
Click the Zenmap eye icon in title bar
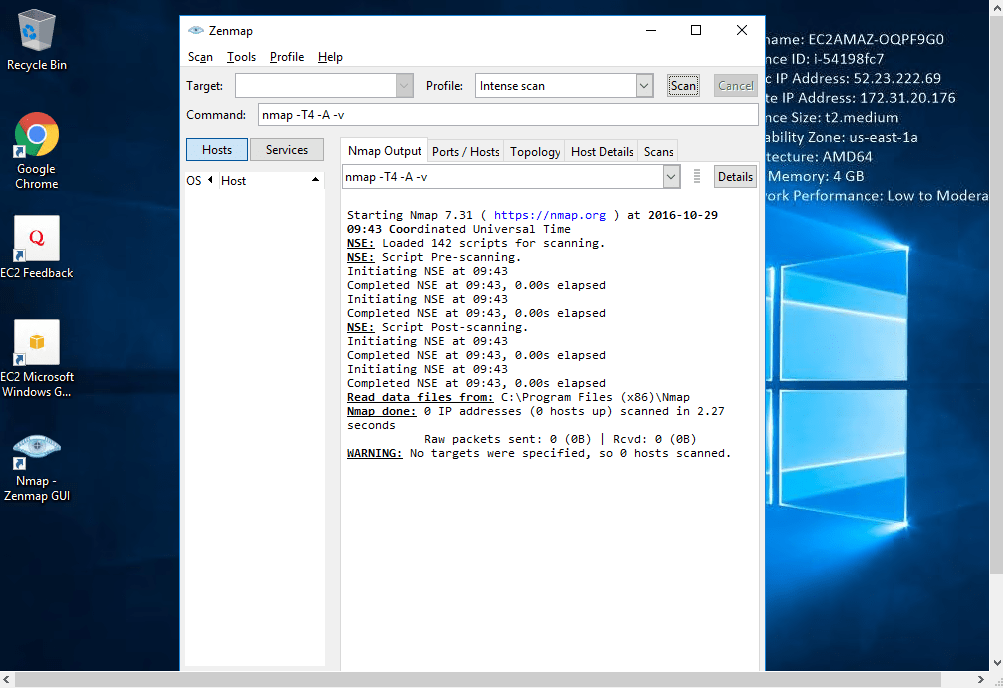click(x=195, y=30)
